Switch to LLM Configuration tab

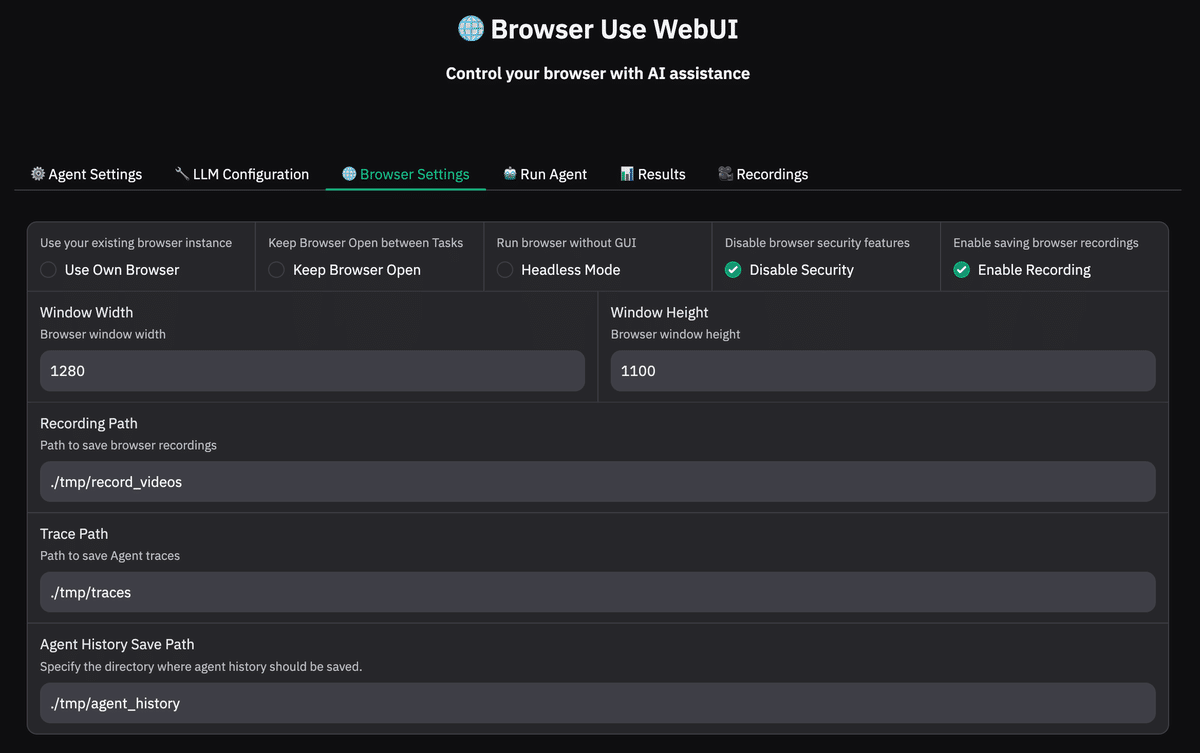pyautogui.click(x=242, y=174)
